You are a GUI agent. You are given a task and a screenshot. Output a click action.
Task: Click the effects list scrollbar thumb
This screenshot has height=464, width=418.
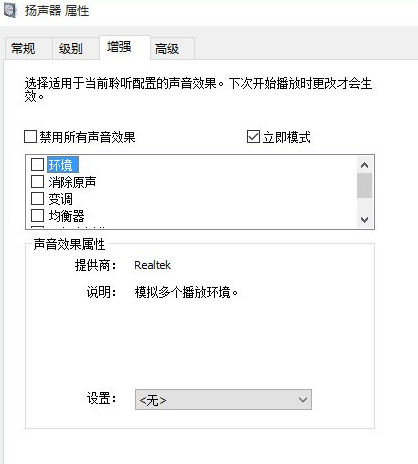[364, 186]
